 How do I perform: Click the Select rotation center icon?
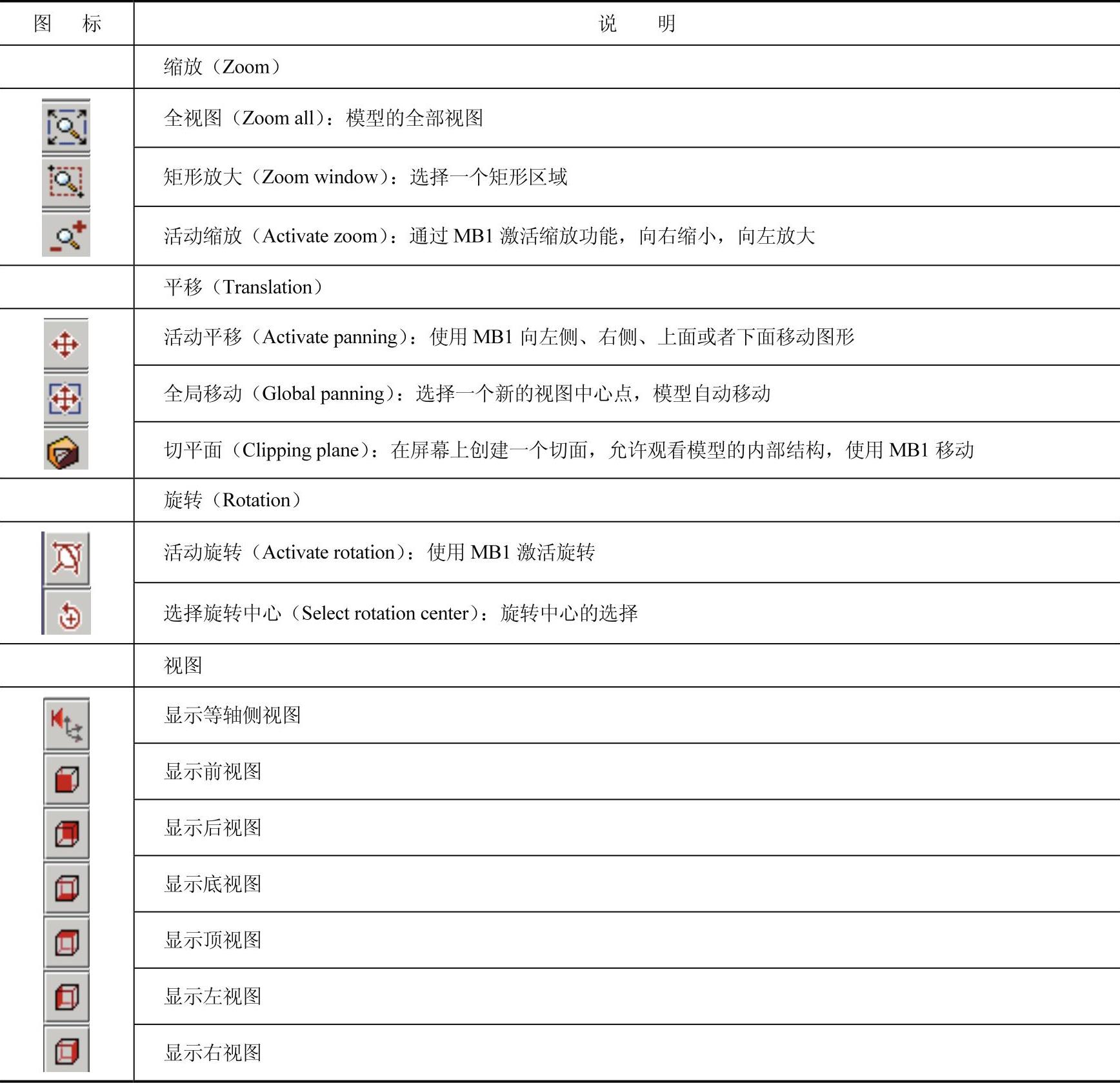[x=68, y=615]
